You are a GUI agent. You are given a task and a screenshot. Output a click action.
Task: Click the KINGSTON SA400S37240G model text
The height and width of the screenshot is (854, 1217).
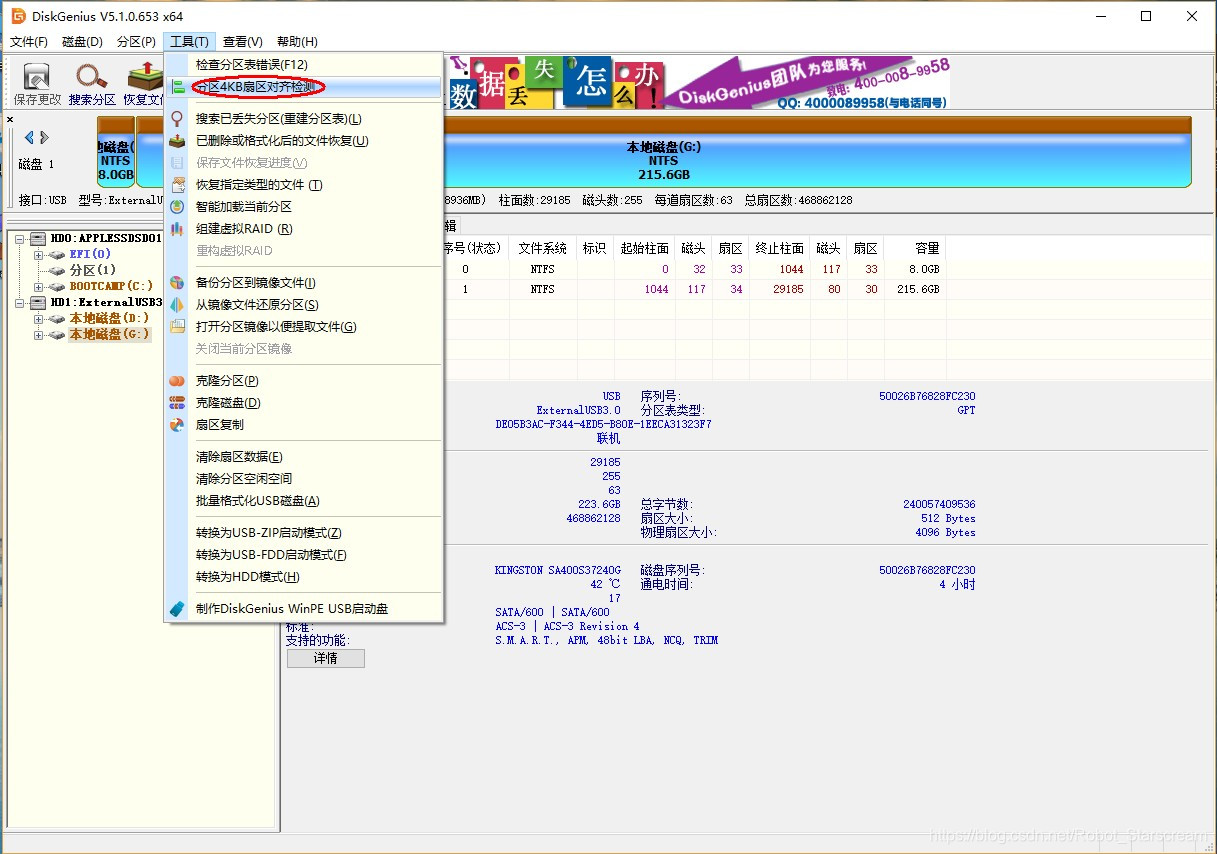click(x=557, y=571)
